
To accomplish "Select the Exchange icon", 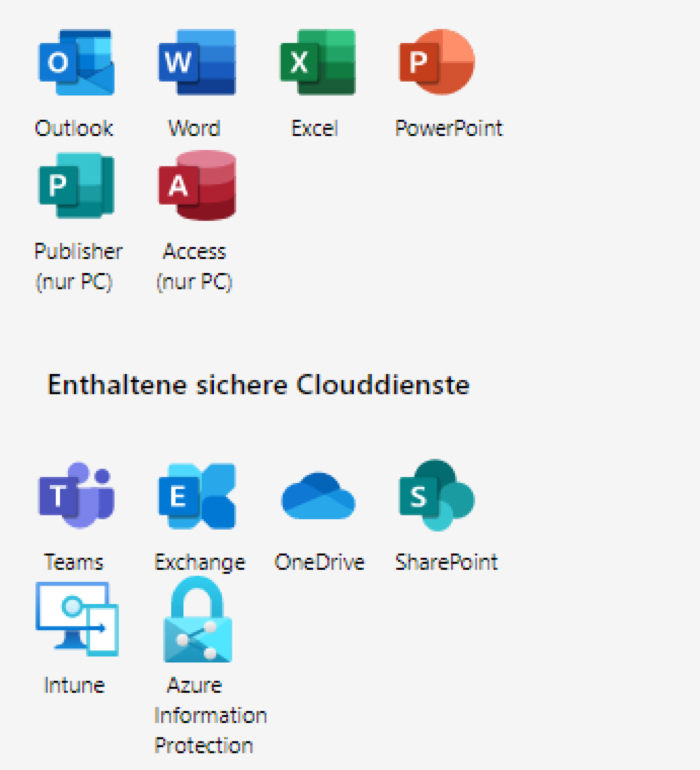I will tap(197, 496).
